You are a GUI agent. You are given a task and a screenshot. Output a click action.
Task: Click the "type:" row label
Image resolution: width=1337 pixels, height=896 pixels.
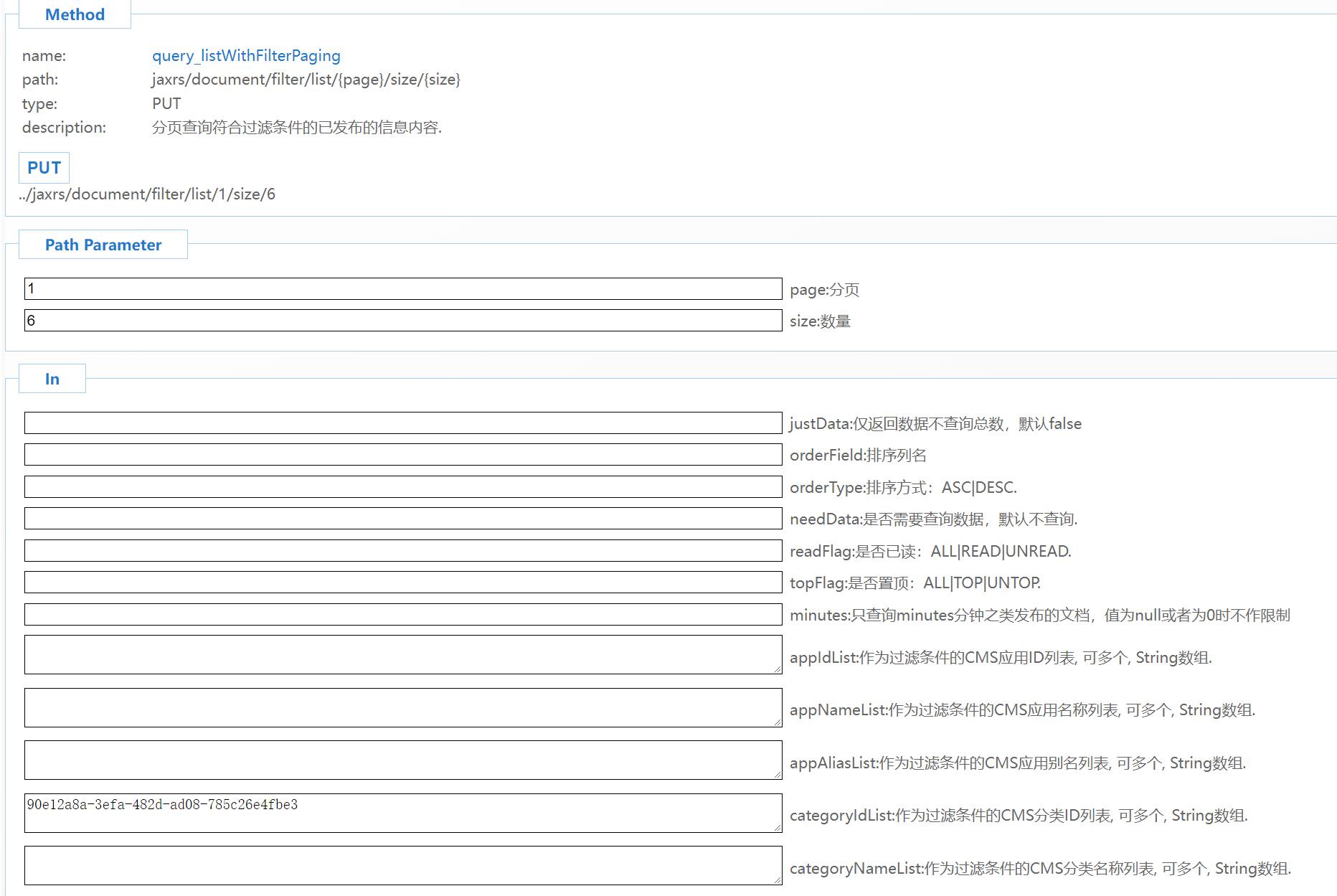(x=39, y=104)
